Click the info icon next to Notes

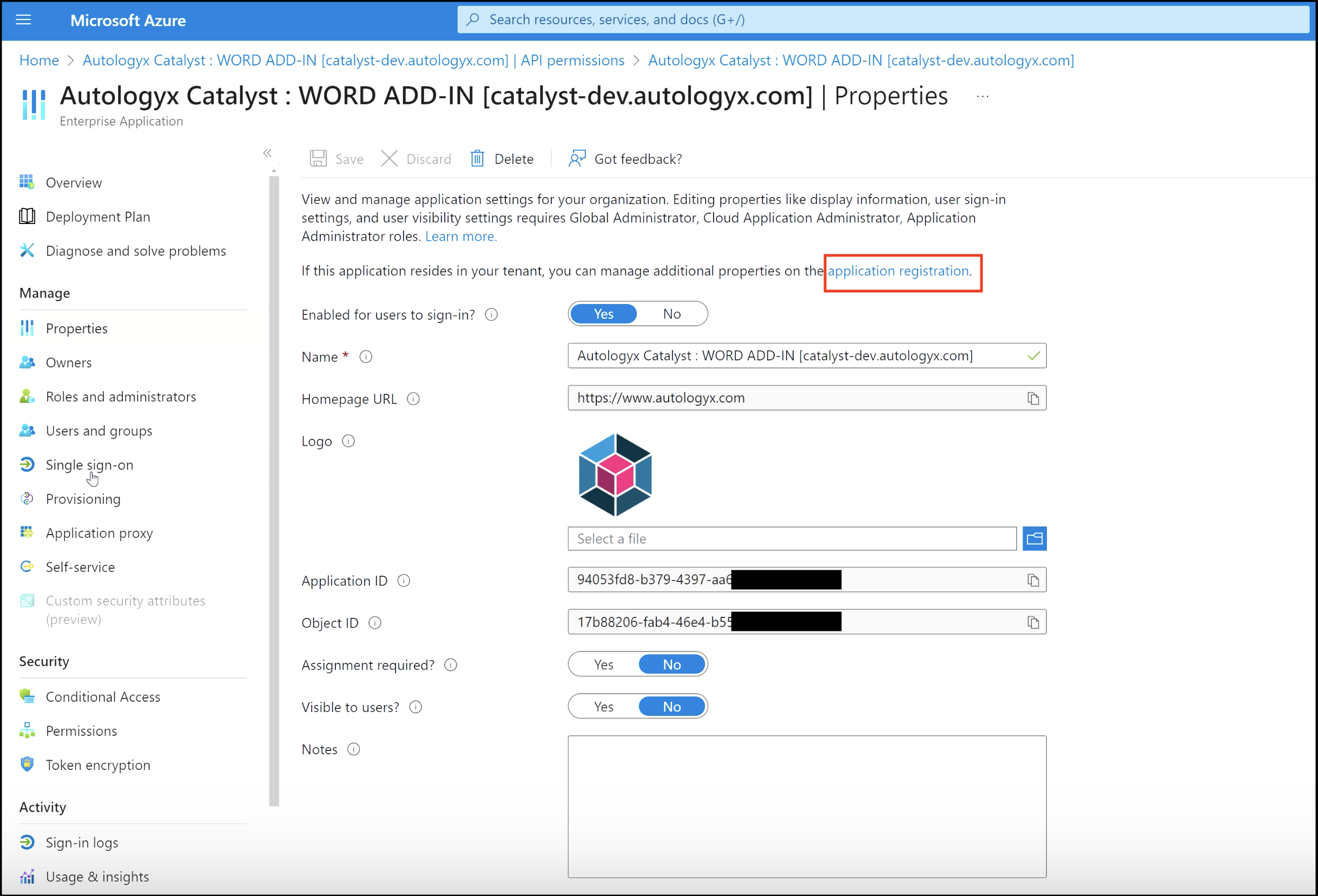(353, 749)
